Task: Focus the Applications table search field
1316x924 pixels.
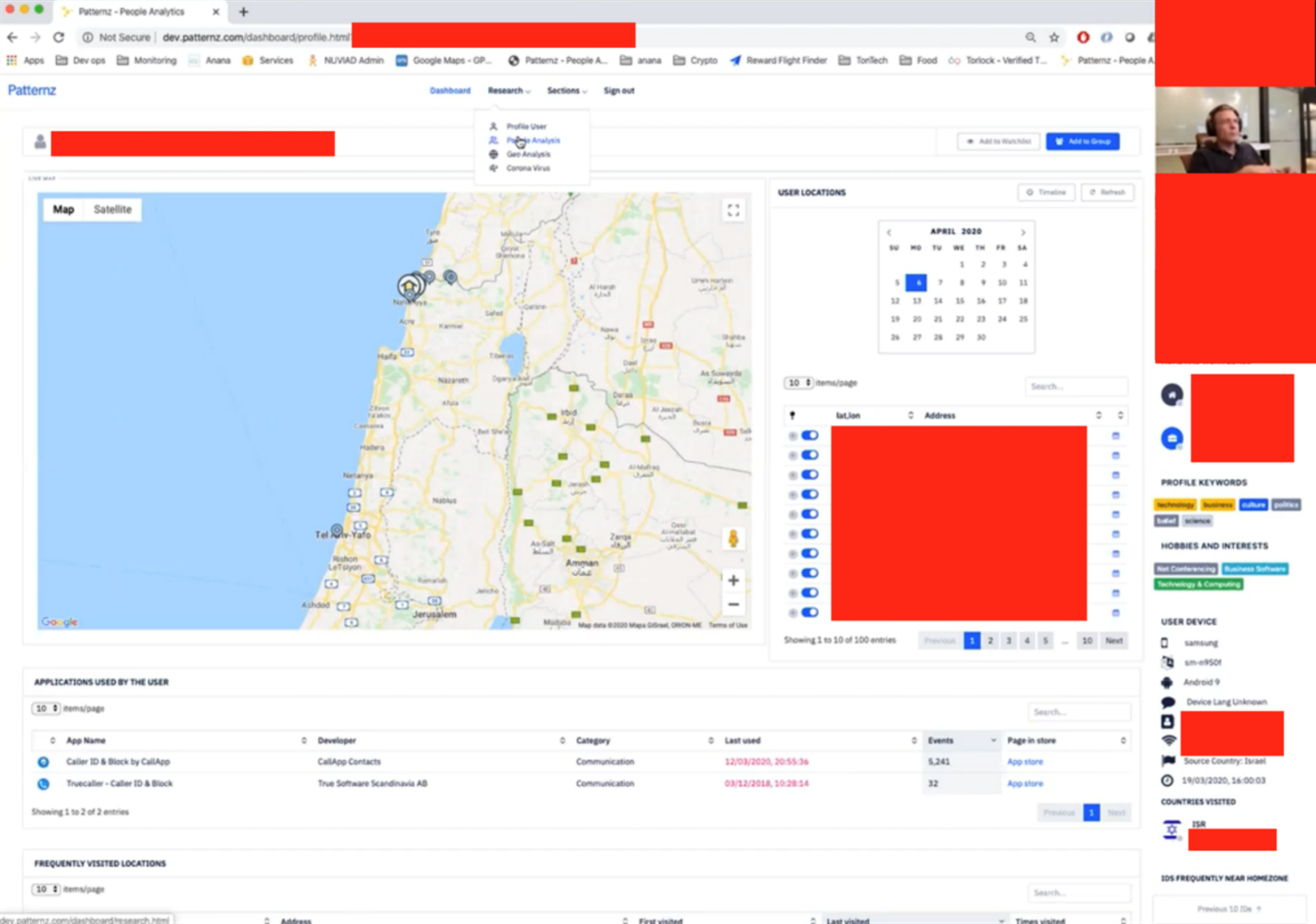Action: (1079, 712)
